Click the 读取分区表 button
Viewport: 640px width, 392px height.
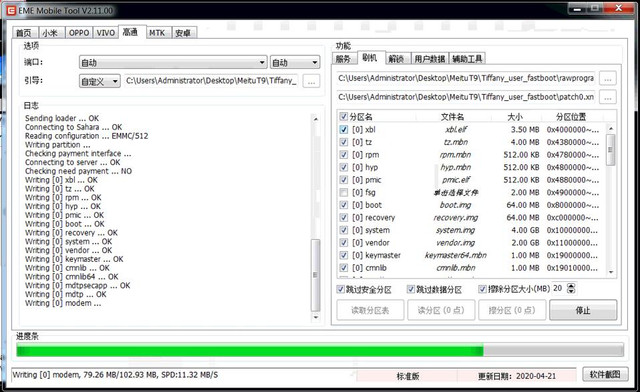370,310
